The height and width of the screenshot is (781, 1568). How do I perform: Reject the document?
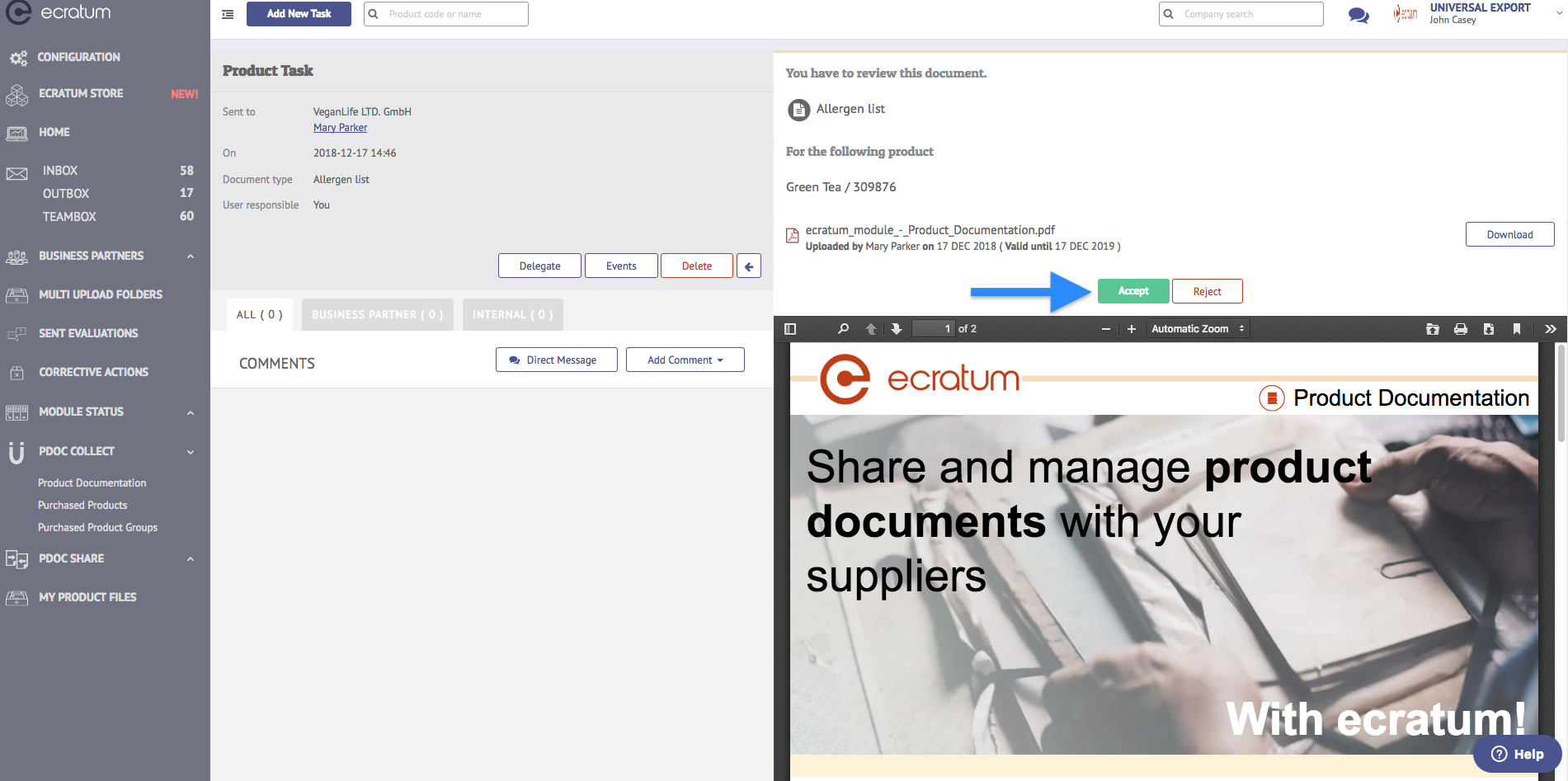click(1208, 291)
